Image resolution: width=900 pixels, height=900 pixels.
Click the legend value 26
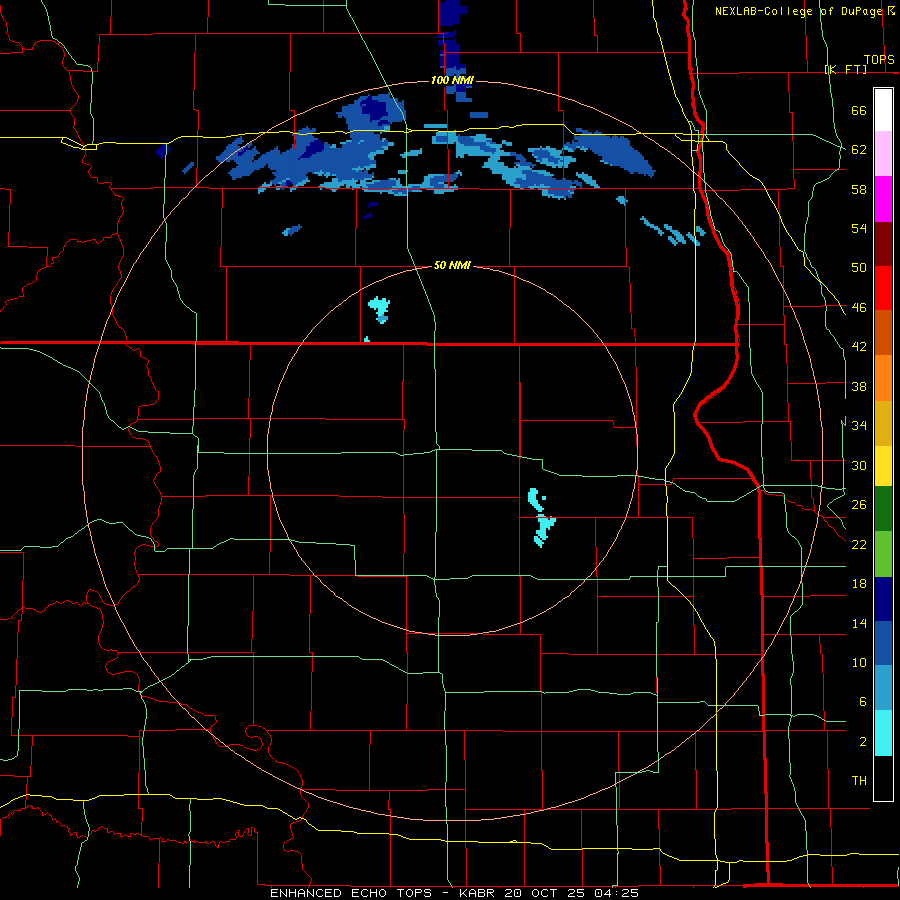(x=859, y=505)
